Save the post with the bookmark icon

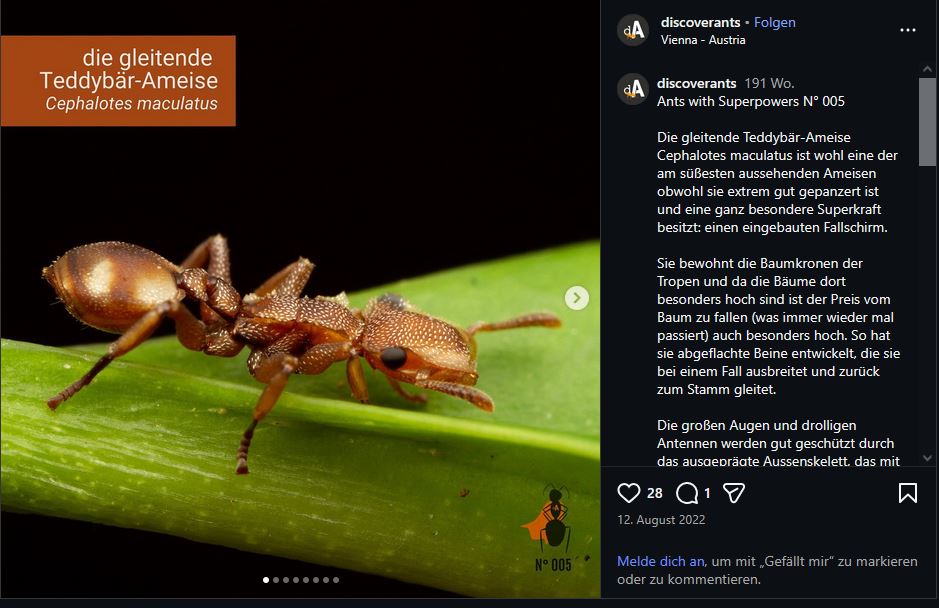pos(907,493)
